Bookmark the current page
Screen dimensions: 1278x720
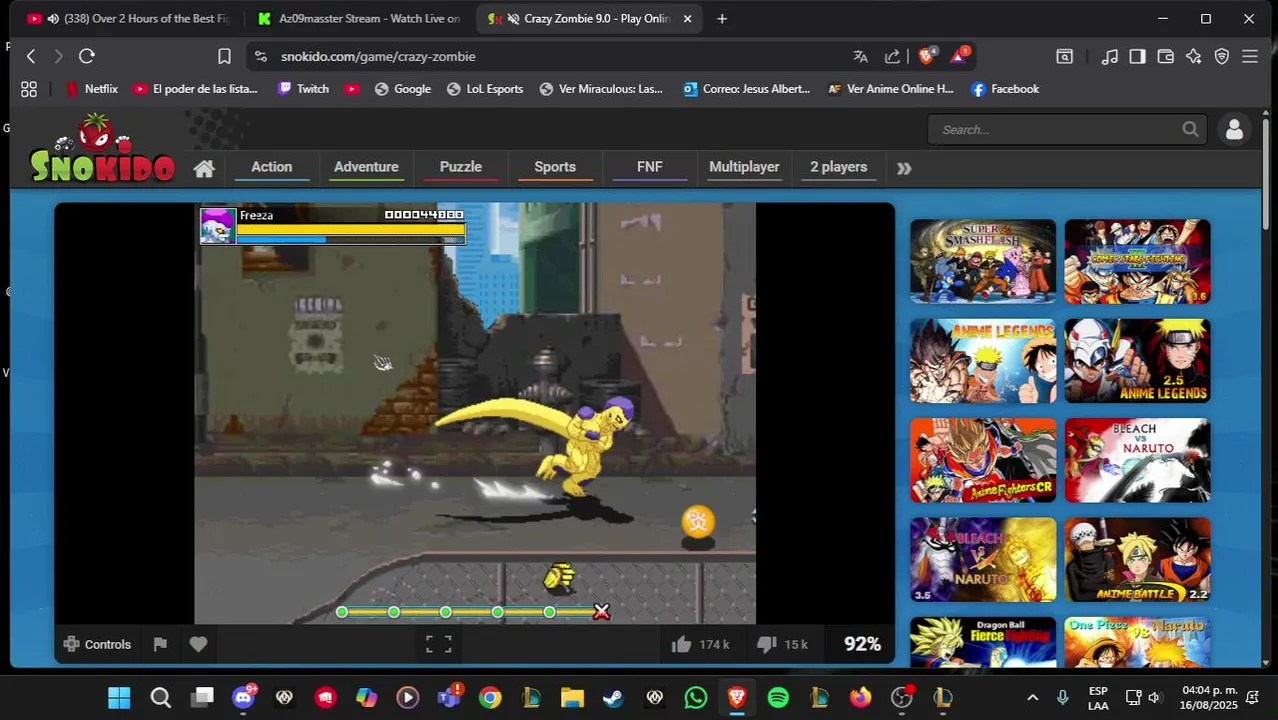coord(224,56)
